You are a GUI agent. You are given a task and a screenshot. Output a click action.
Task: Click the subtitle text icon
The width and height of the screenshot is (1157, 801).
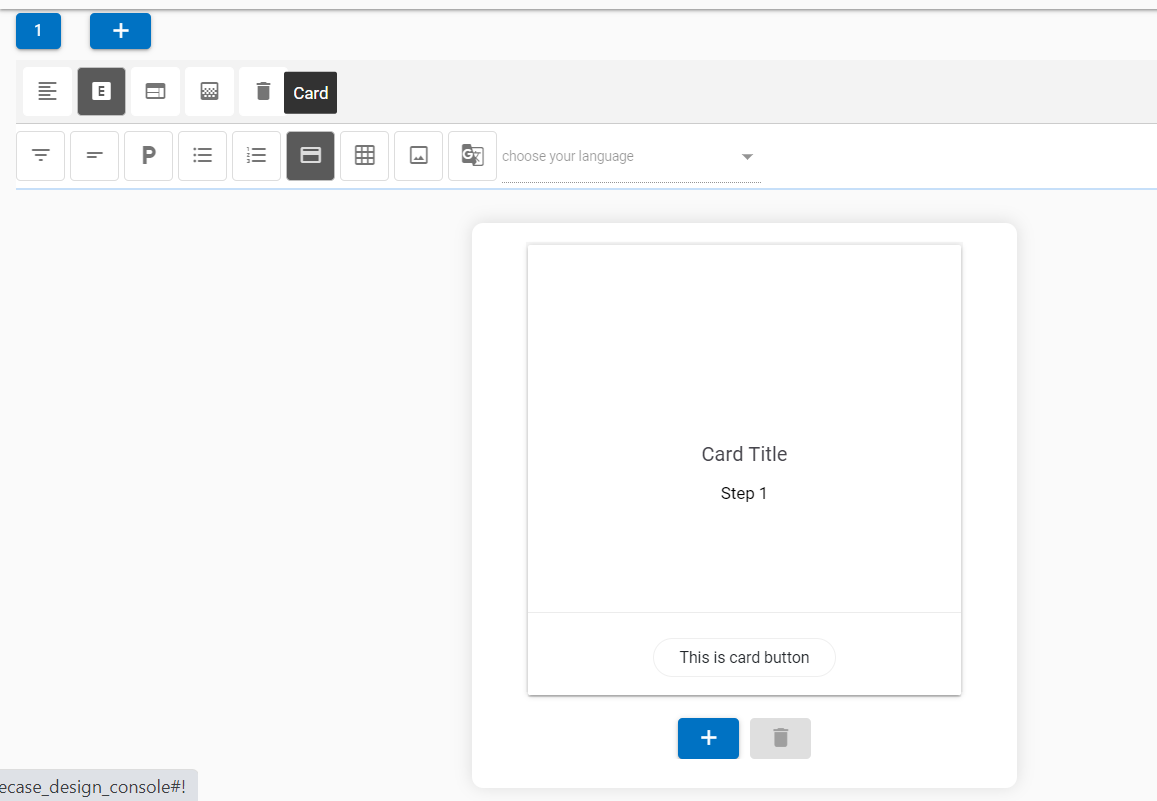coord(94,156)
